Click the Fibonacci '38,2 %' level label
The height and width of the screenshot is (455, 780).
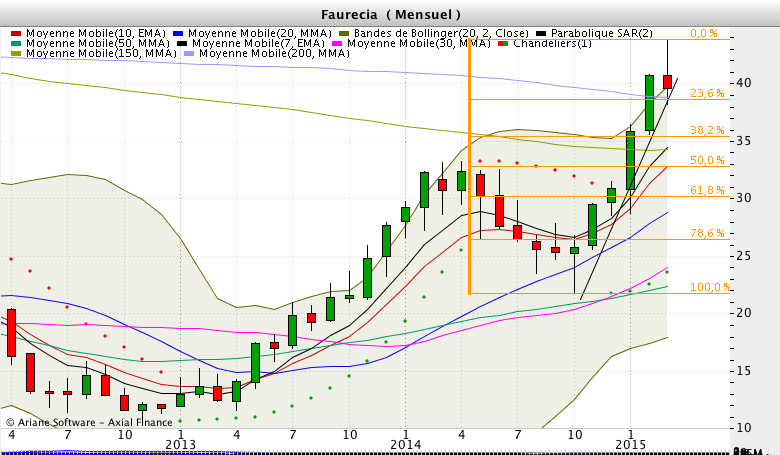(707, 130)
